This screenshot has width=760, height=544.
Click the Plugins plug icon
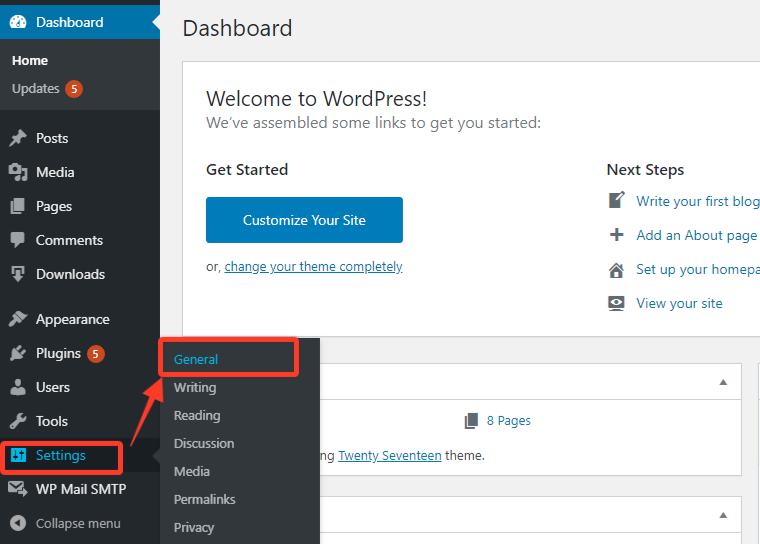pos(18,353)
